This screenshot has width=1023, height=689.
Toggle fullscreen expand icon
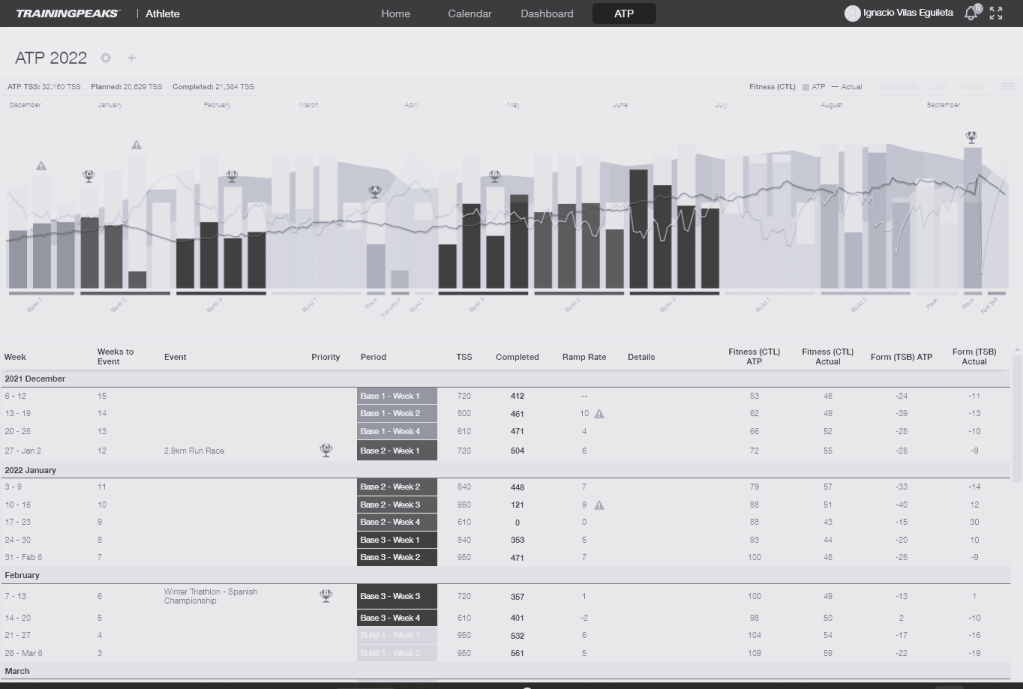(x=996, y=13)
